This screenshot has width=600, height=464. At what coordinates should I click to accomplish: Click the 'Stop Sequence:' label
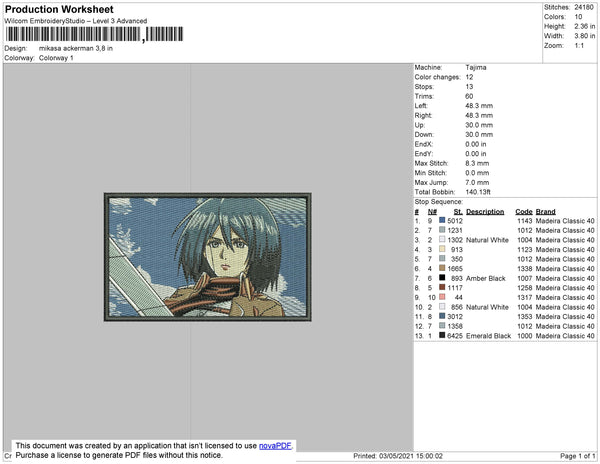(439, 202)
